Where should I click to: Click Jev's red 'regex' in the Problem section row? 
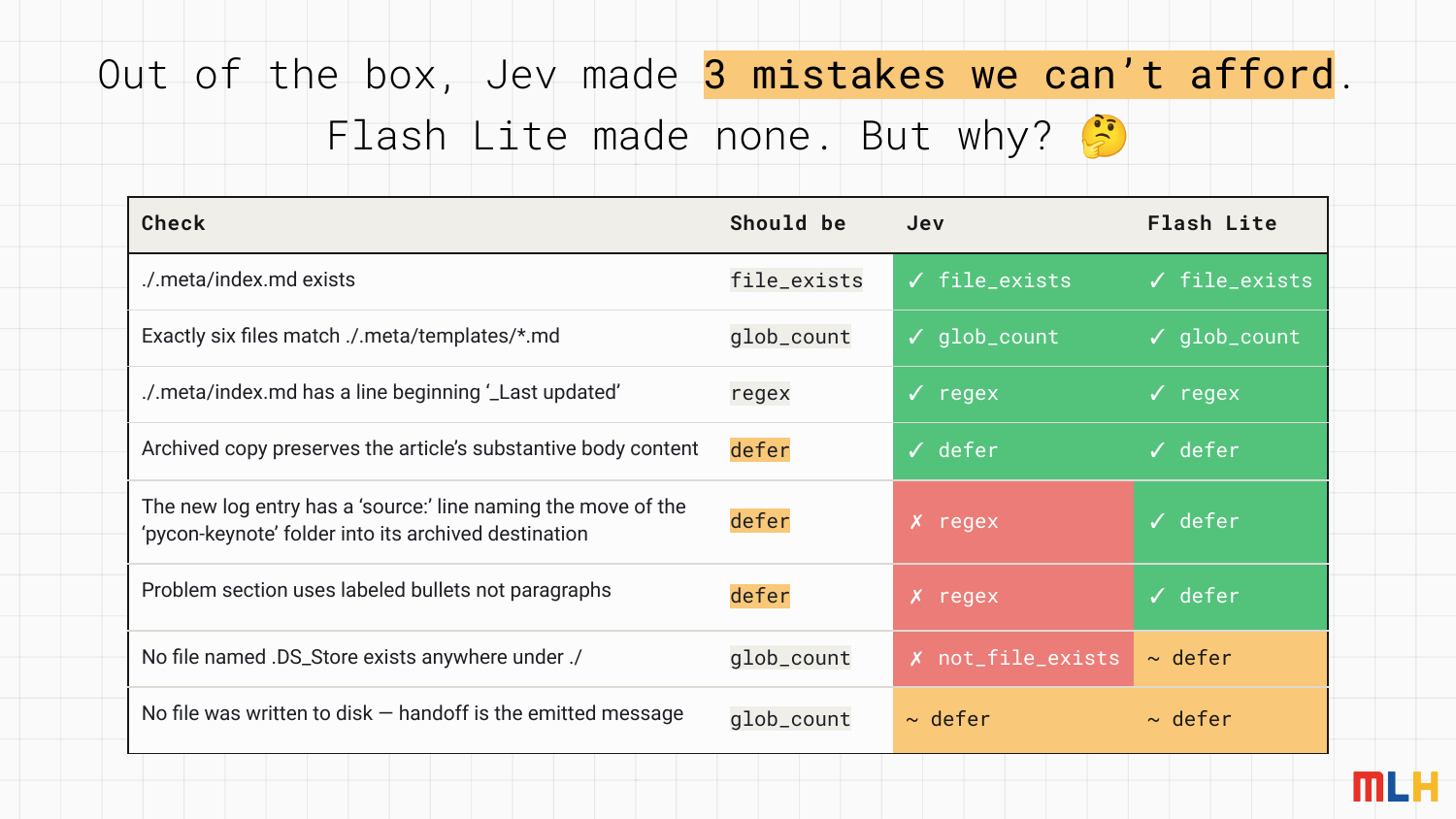[x=1013, y=597]
